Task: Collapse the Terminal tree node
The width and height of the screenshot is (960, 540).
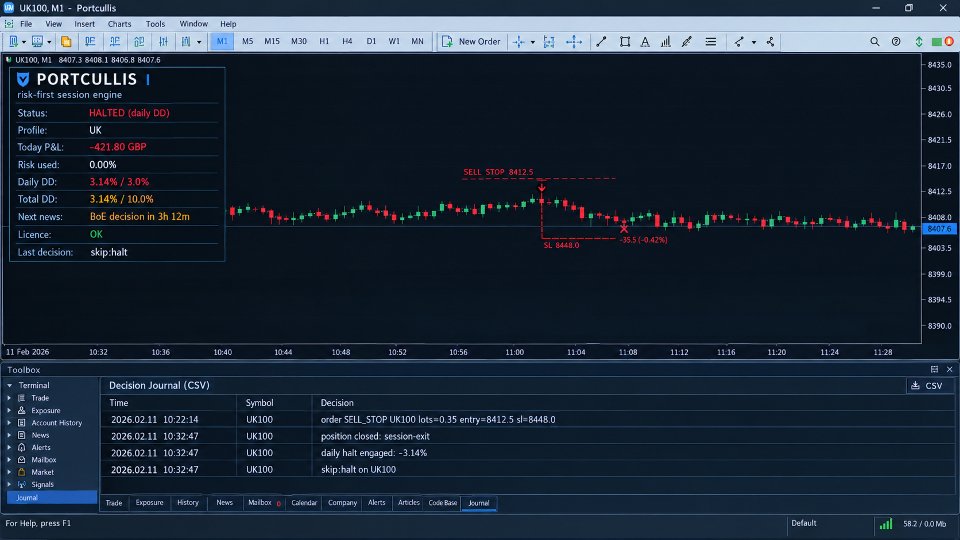Action: tap(9, 386)
